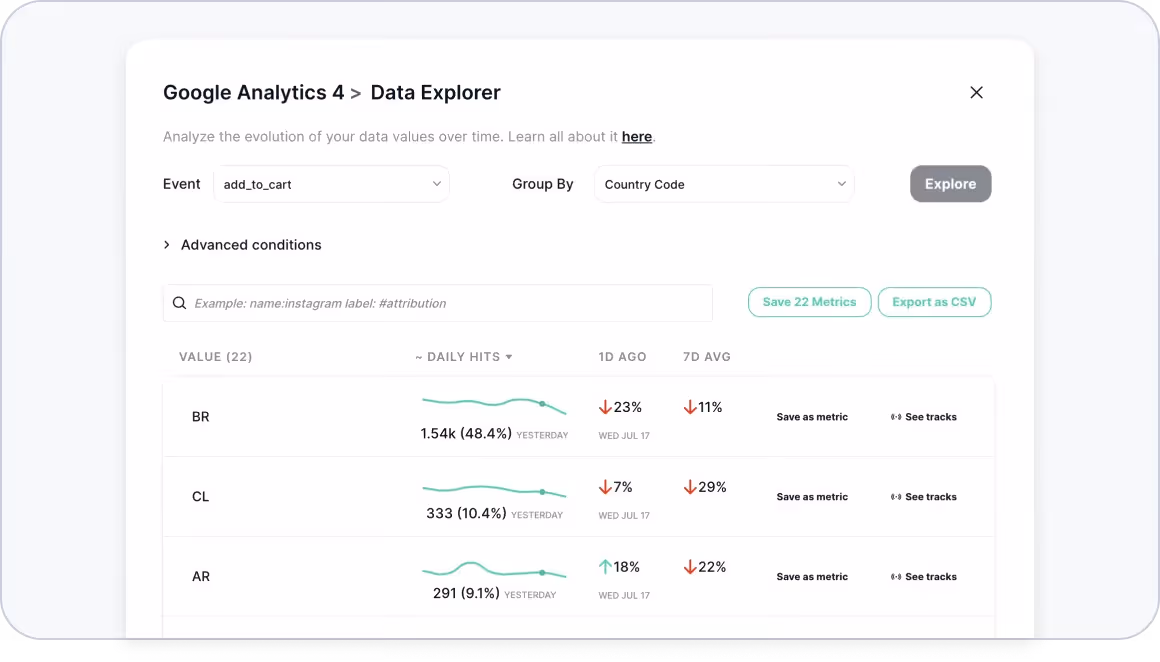The width and height of the screenshot is (1160, 662).
Task: Select the BR country value
Action: 200,417
